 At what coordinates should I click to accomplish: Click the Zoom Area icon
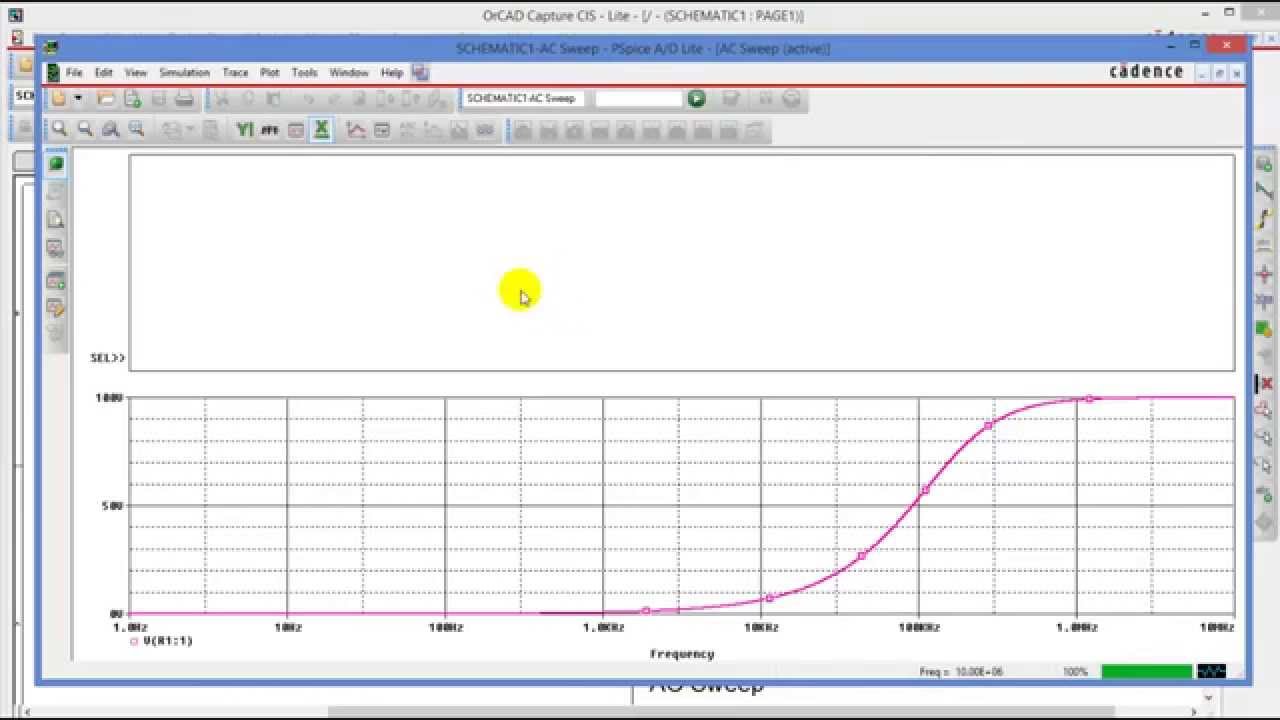tap(111, 129)
